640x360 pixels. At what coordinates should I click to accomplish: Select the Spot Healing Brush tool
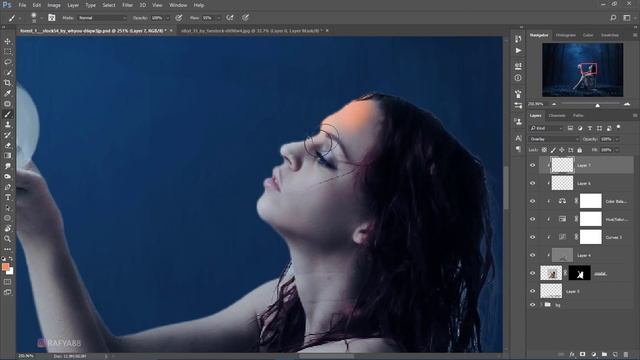click(8, 104)
